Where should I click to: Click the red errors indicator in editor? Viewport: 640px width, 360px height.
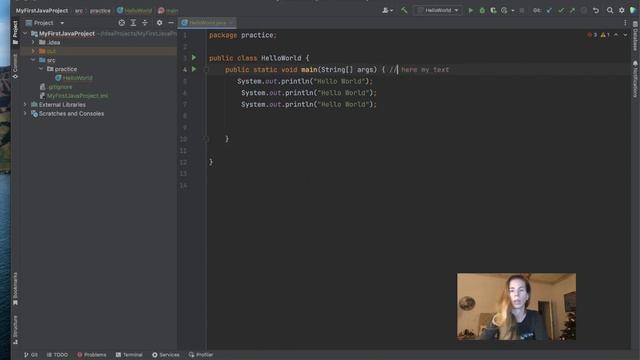[592, 35]
